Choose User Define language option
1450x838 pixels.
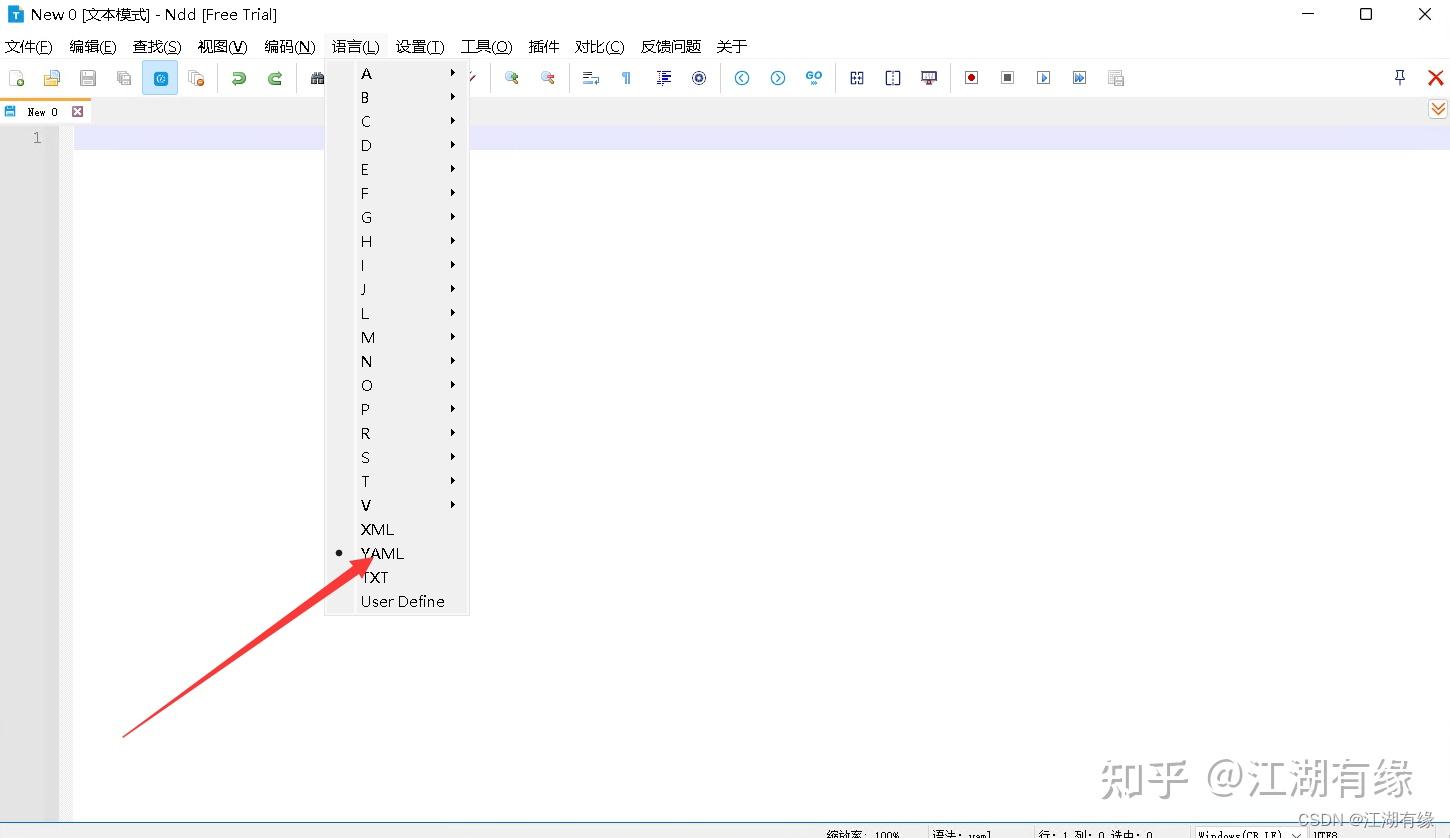coord(402,601)
